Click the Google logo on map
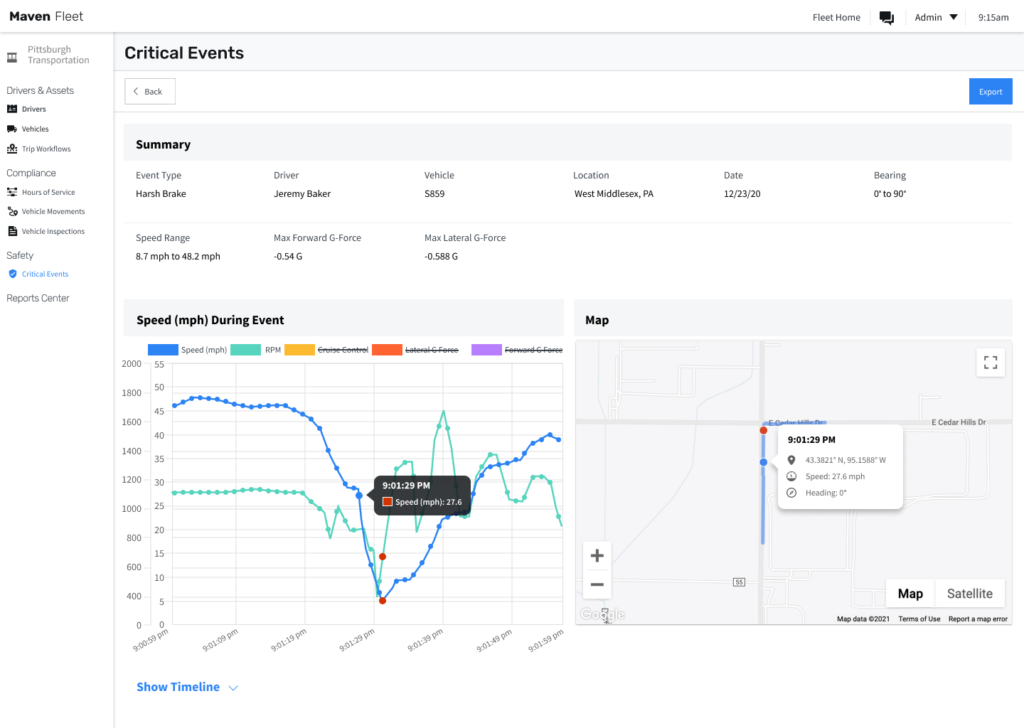This screenshot has height=728, width=1024. (x=602, y=614)
